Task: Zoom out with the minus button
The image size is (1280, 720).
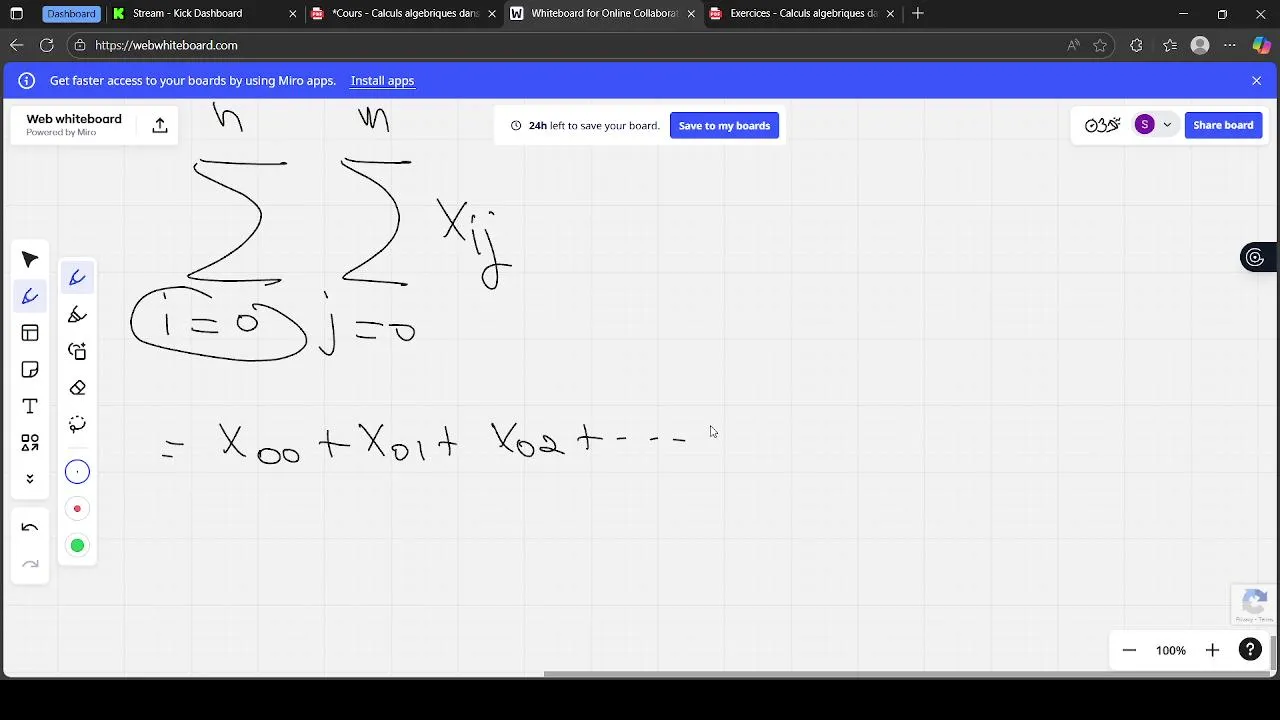Action: click(1129, 650)
